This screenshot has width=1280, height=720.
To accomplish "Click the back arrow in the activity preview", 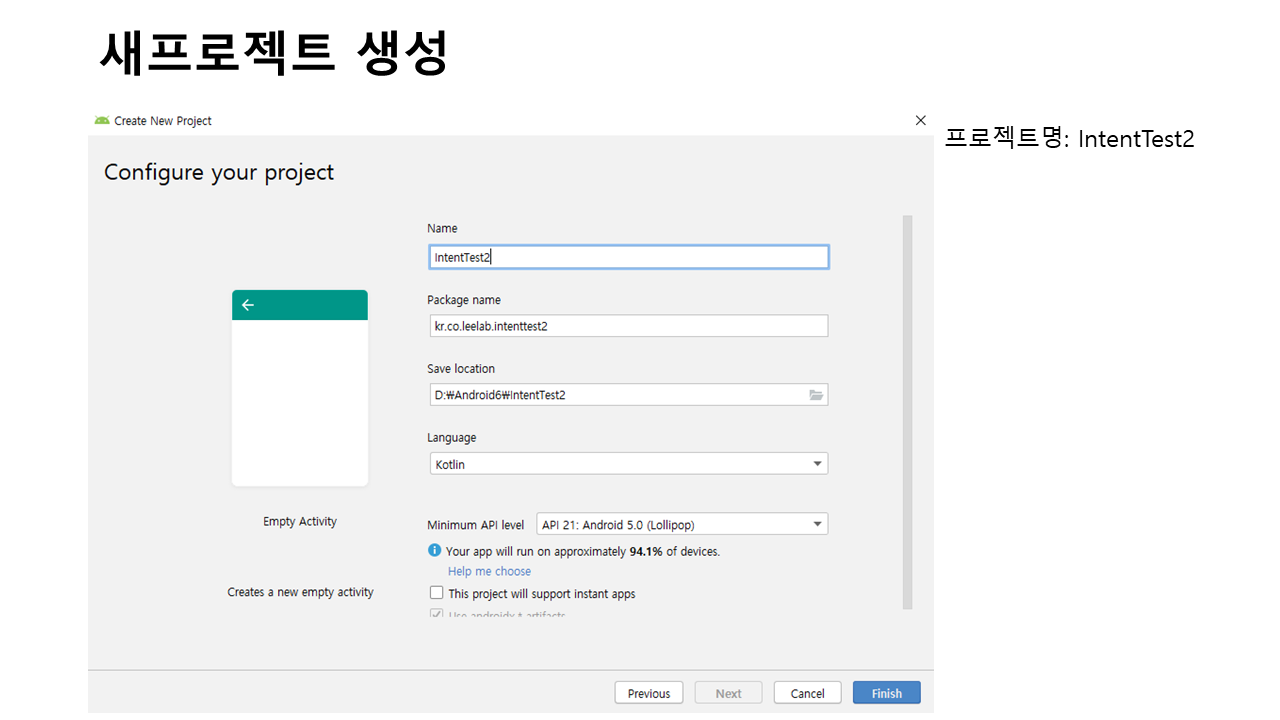I will [x=248, y=305].
